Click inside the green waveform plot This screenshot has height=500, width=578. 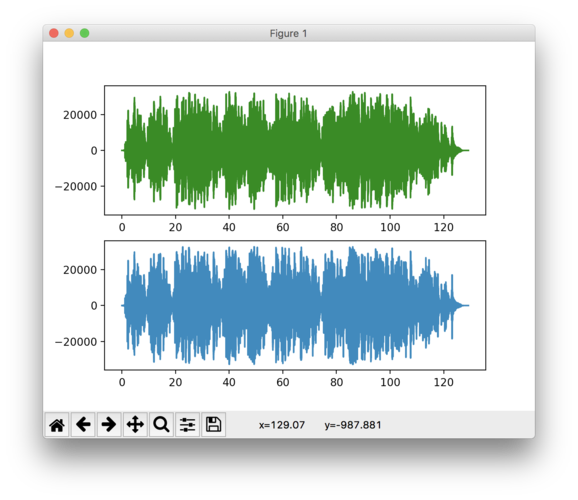295,150
